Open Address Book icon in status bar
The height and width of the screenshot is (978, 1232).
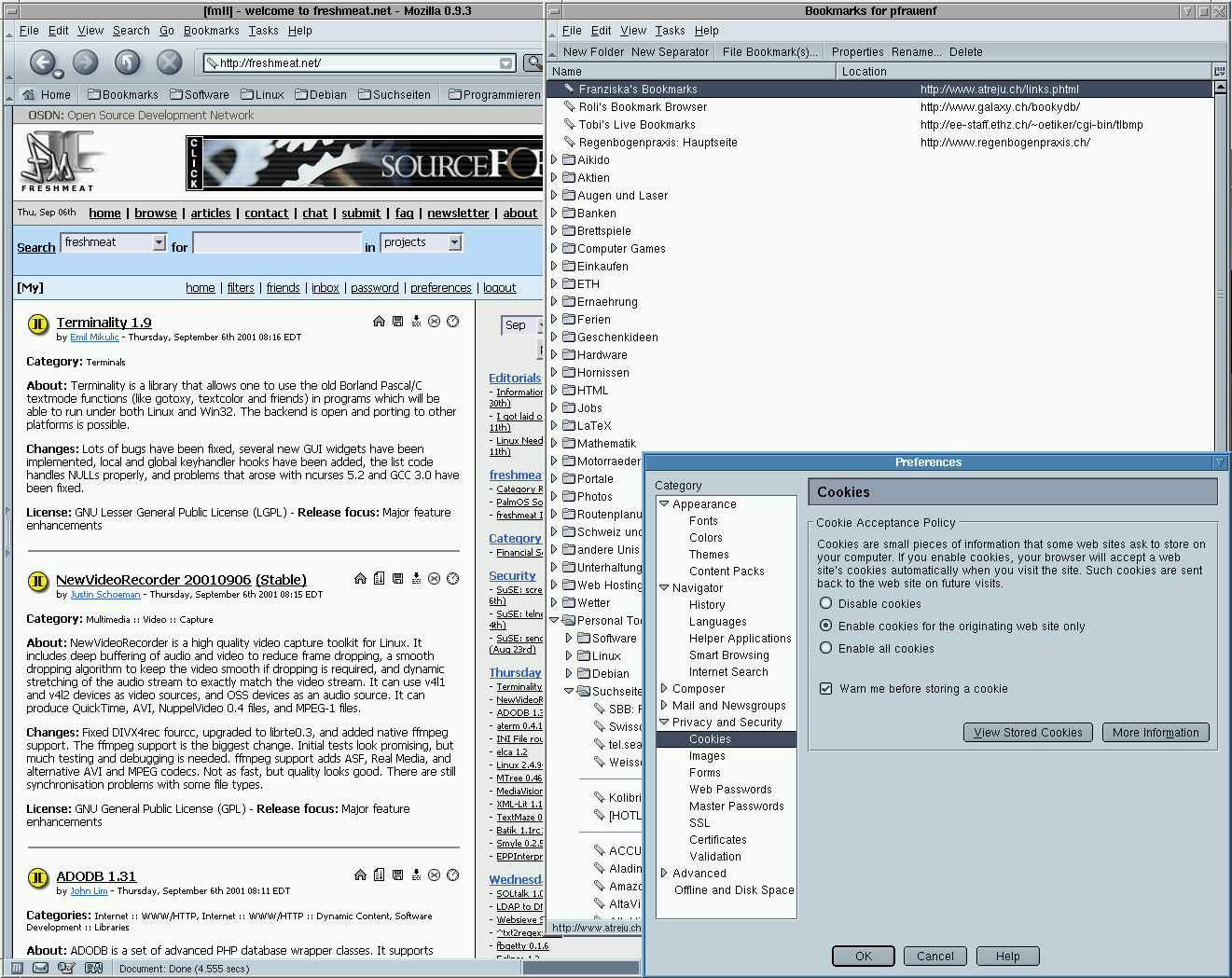(x=93, y=968)
